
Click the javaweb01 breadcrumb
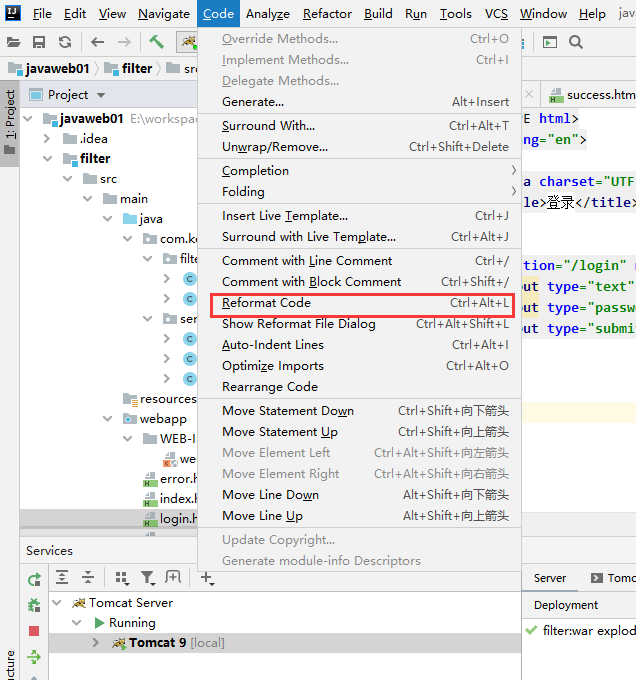click(49, 69)
